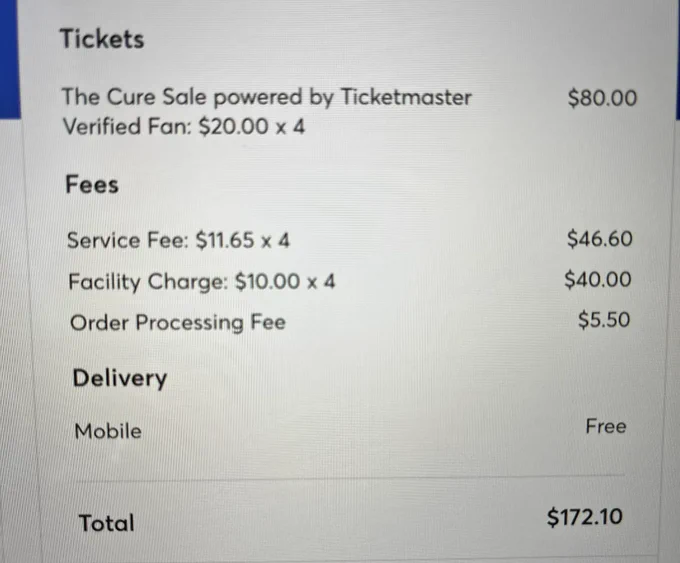The height and width of the screenshot is (563, 680).
Task: Click the Total label
Action: pos(106,523)
